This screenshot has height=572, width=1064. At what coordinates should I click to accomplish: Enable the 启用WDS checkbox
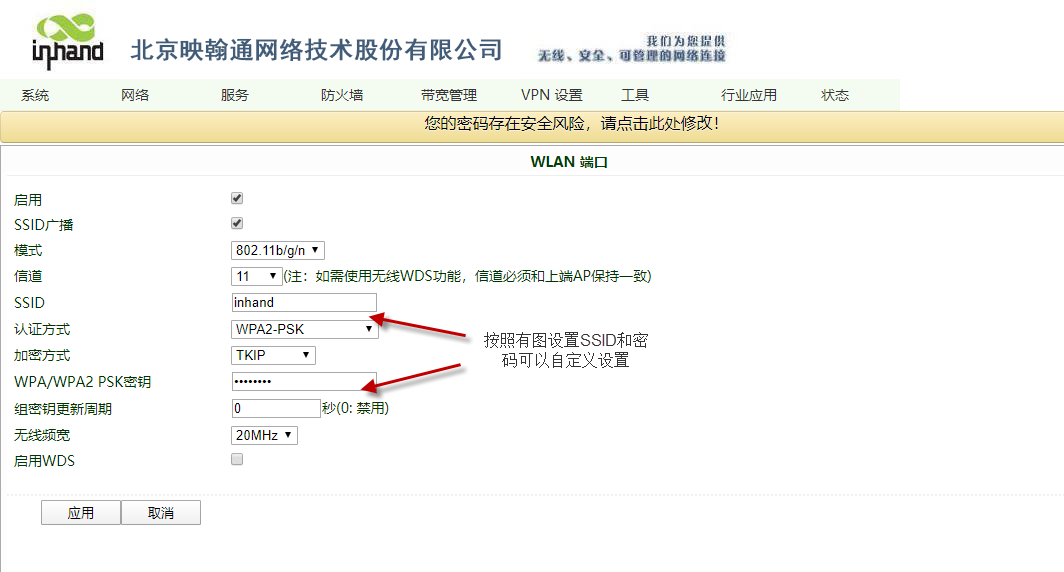(x=237, y=460)
